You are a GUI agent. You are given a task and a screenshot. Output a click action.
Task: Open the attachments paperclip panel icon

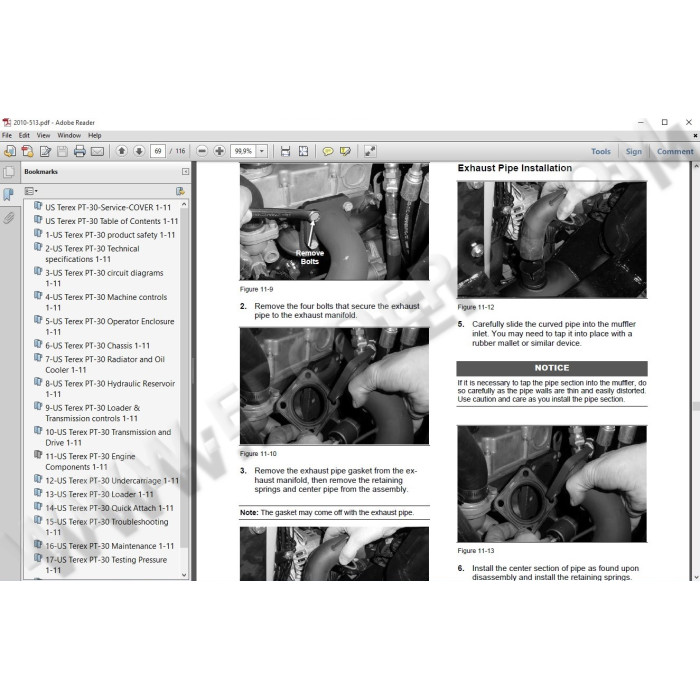pos(8,218)
